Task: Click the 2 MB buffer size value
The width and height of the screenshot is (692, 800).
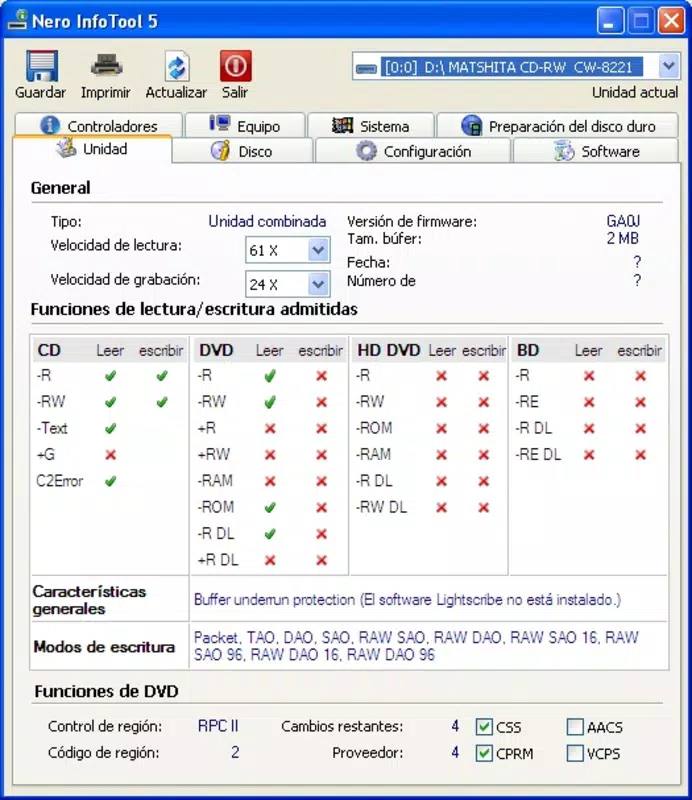Action: pos(623,238)
